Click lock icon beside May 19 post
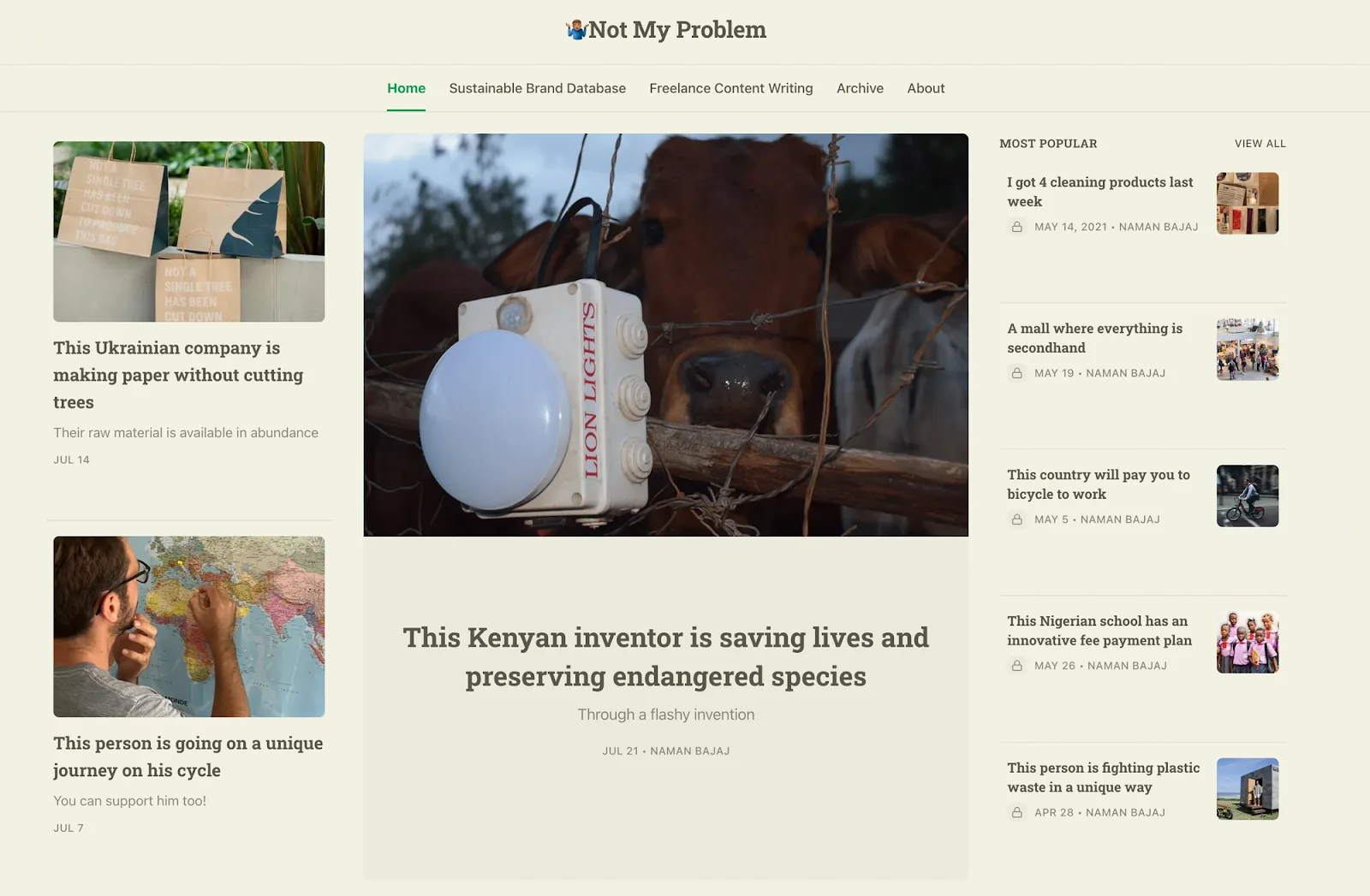Screen dimensions: 1370x896 point(1016,373)
